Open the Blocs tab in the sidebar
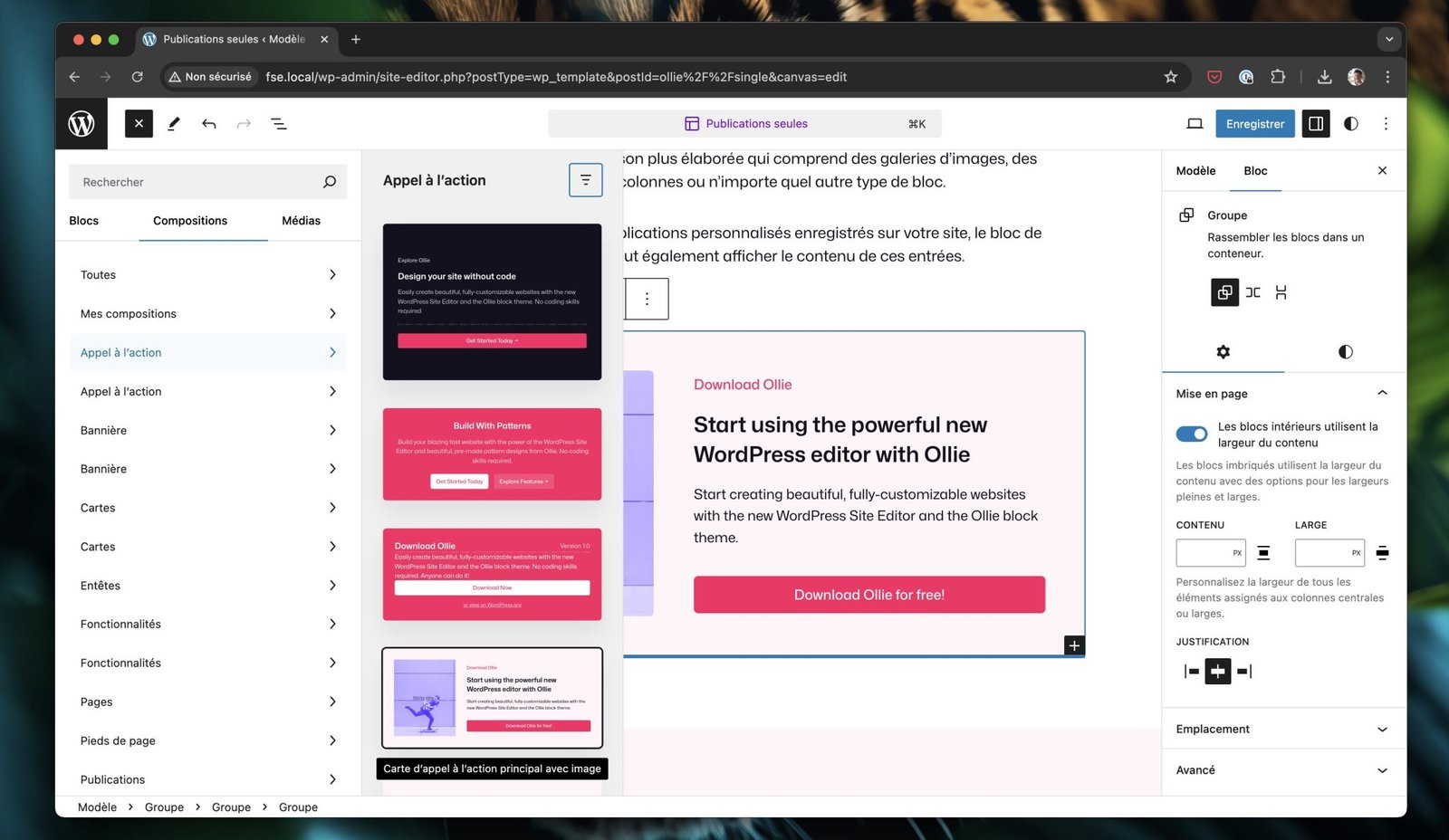This screenshot has width=1449, height=840. (83, 220)
